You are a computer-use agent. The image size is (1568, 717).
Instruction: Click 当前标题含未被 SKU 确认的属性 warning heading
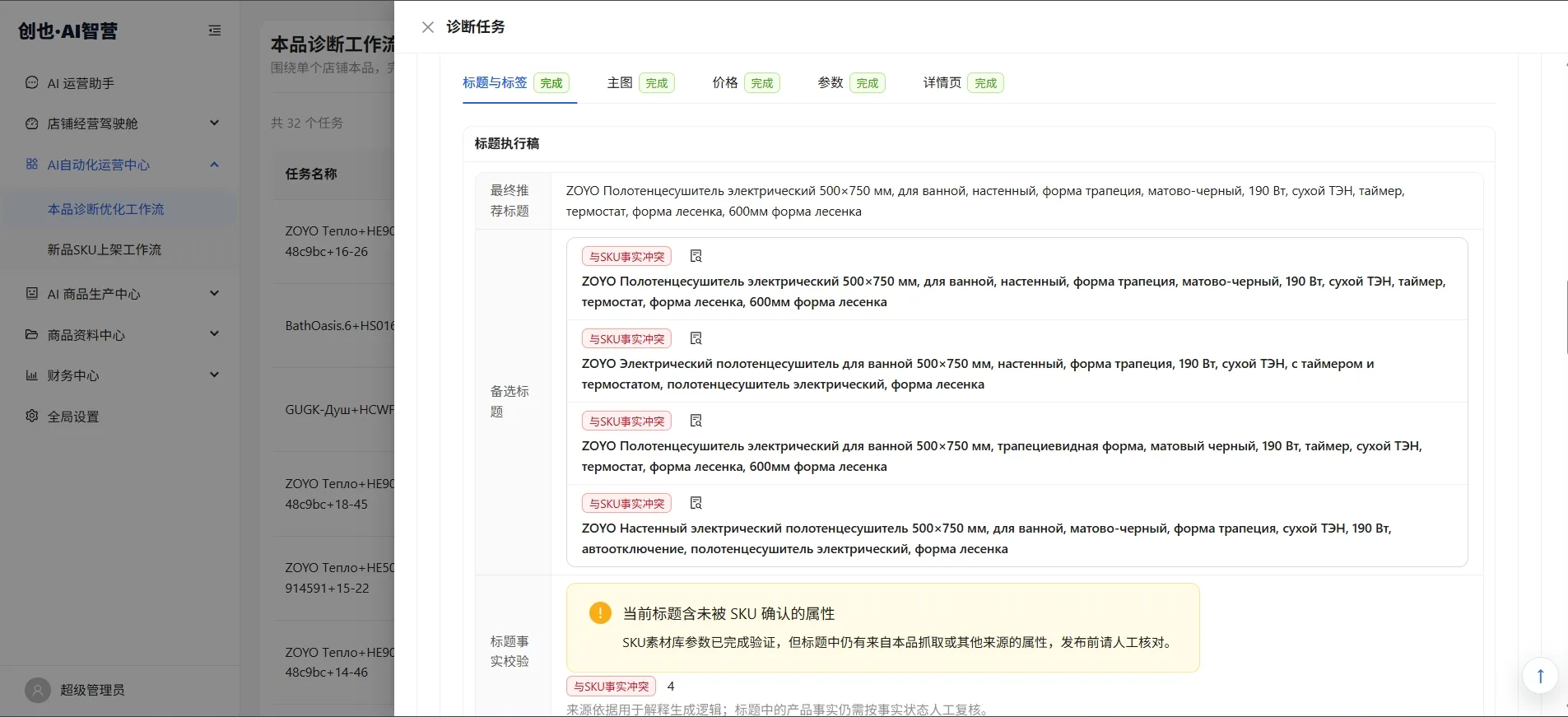[728, 613]
